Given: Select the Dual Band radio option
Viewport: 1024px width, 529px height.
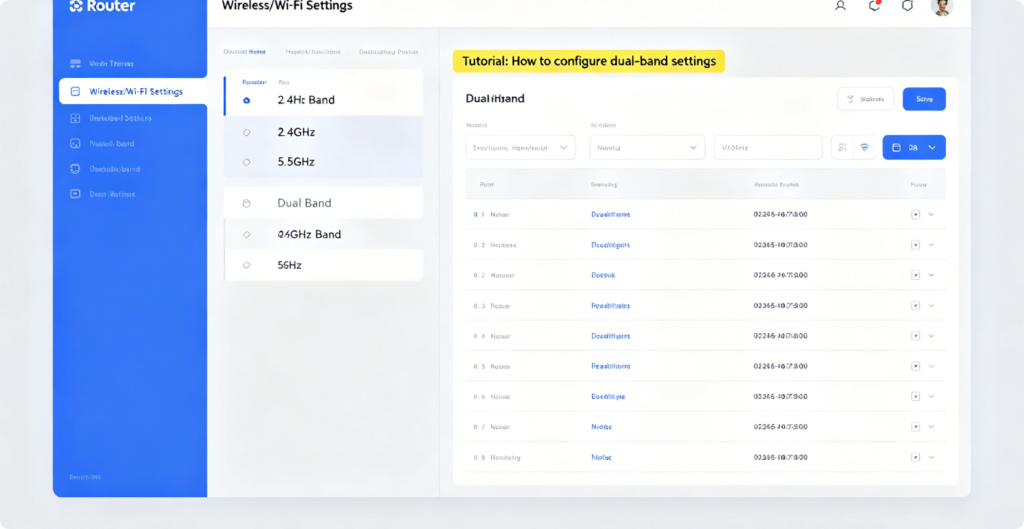Looking at the screenshot, I should pyautogui.click(x=246, y=204).
